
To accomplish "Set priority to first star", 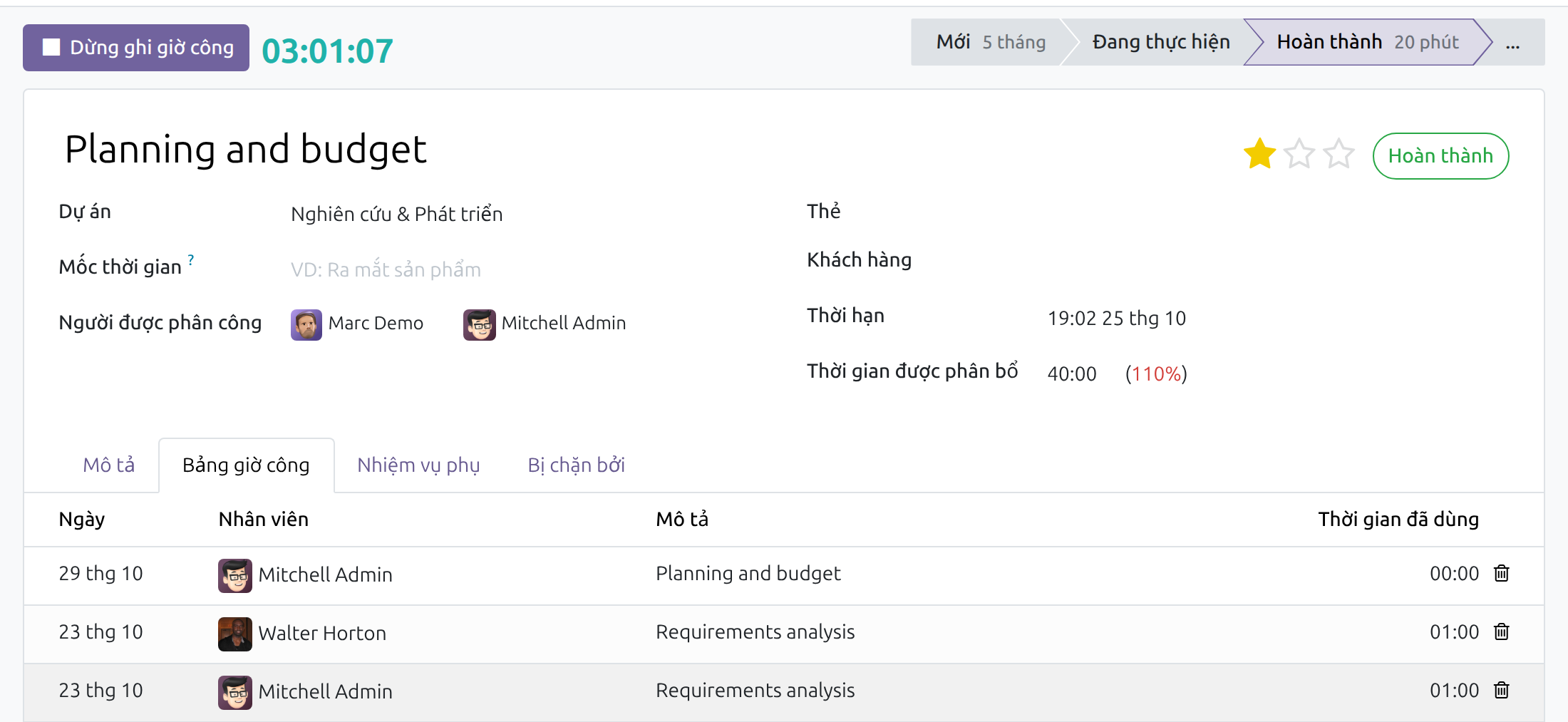I will point(1259,154).
